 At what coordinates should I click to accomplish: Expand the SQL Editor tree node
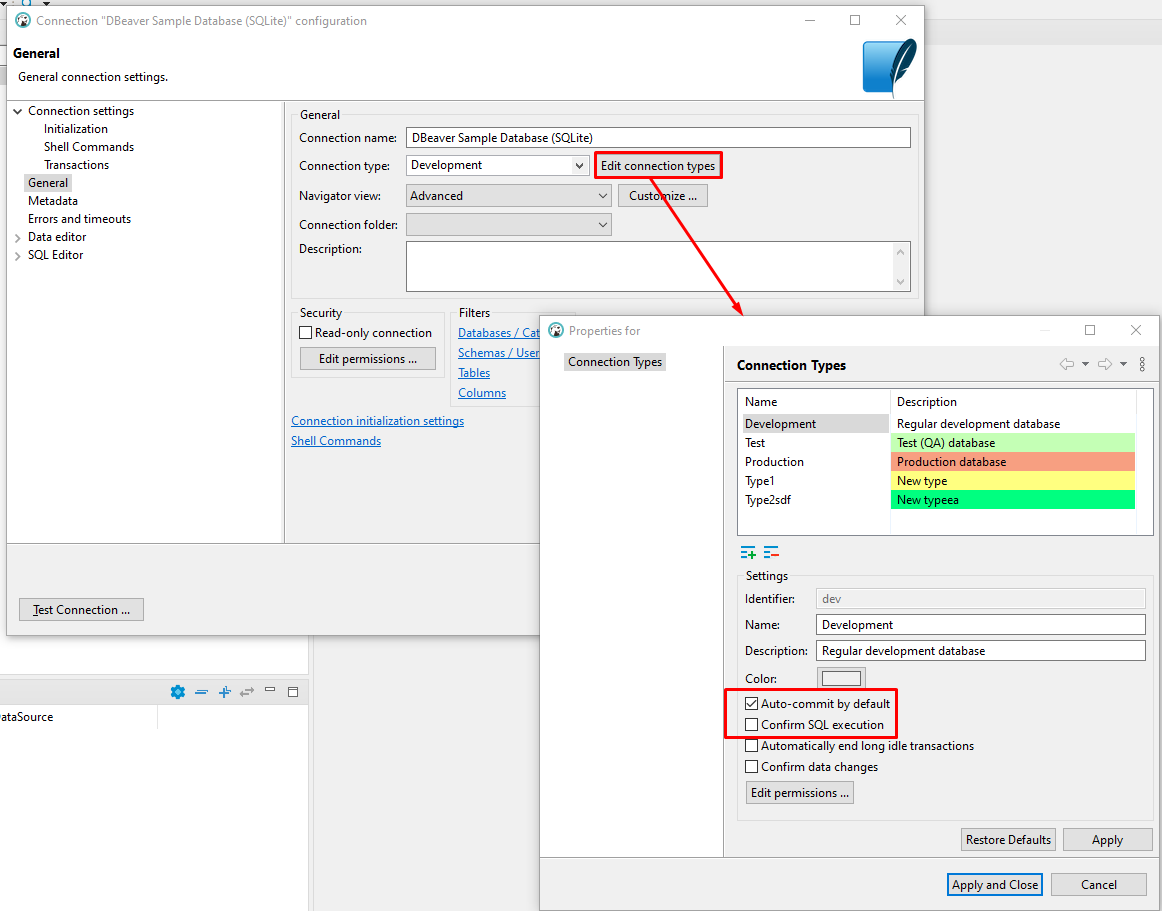pyautogui.click(x=17, y=255)
